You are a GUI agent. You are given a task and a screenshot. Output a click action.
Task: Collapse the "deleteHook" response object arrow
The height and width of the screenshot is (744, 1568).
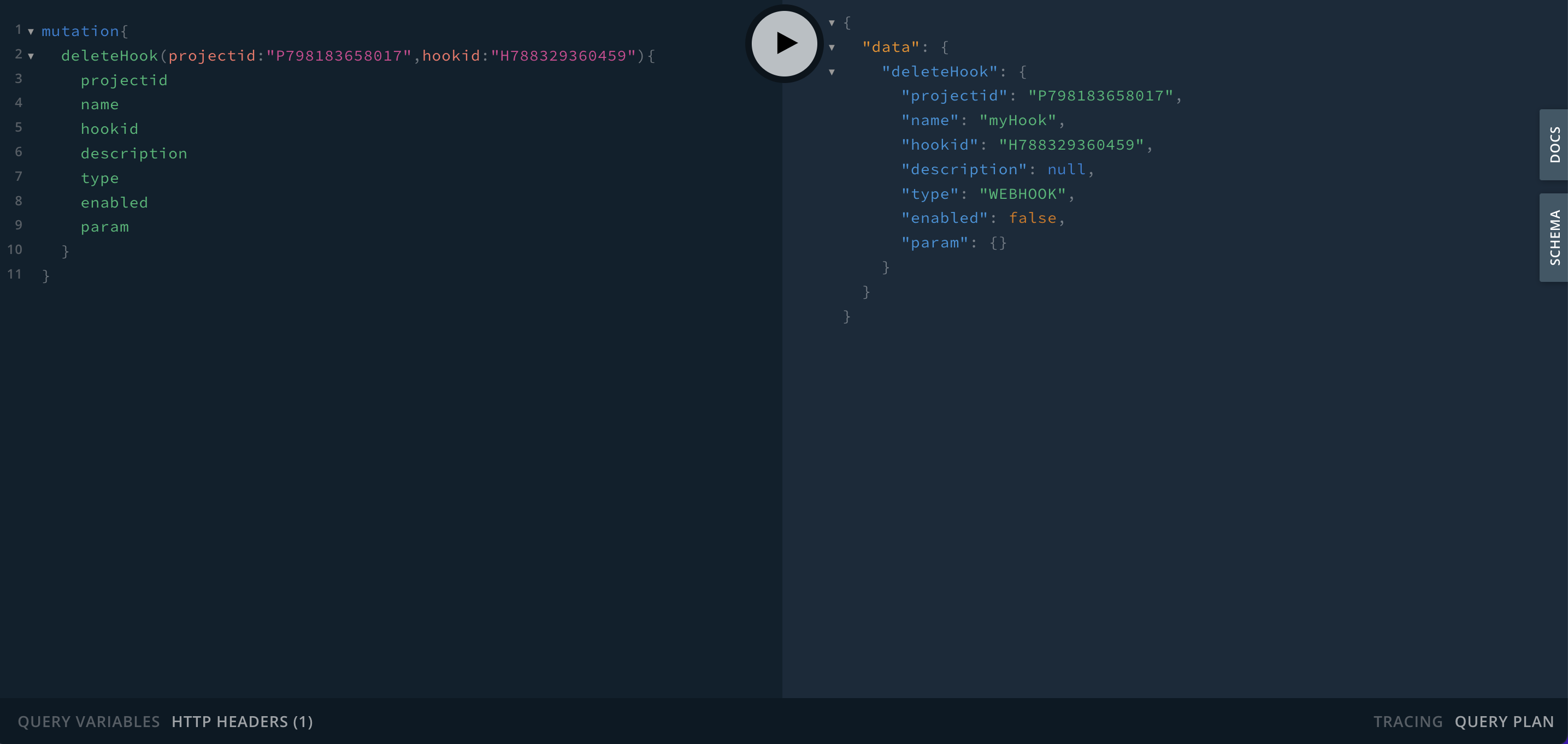coord(832,72)
